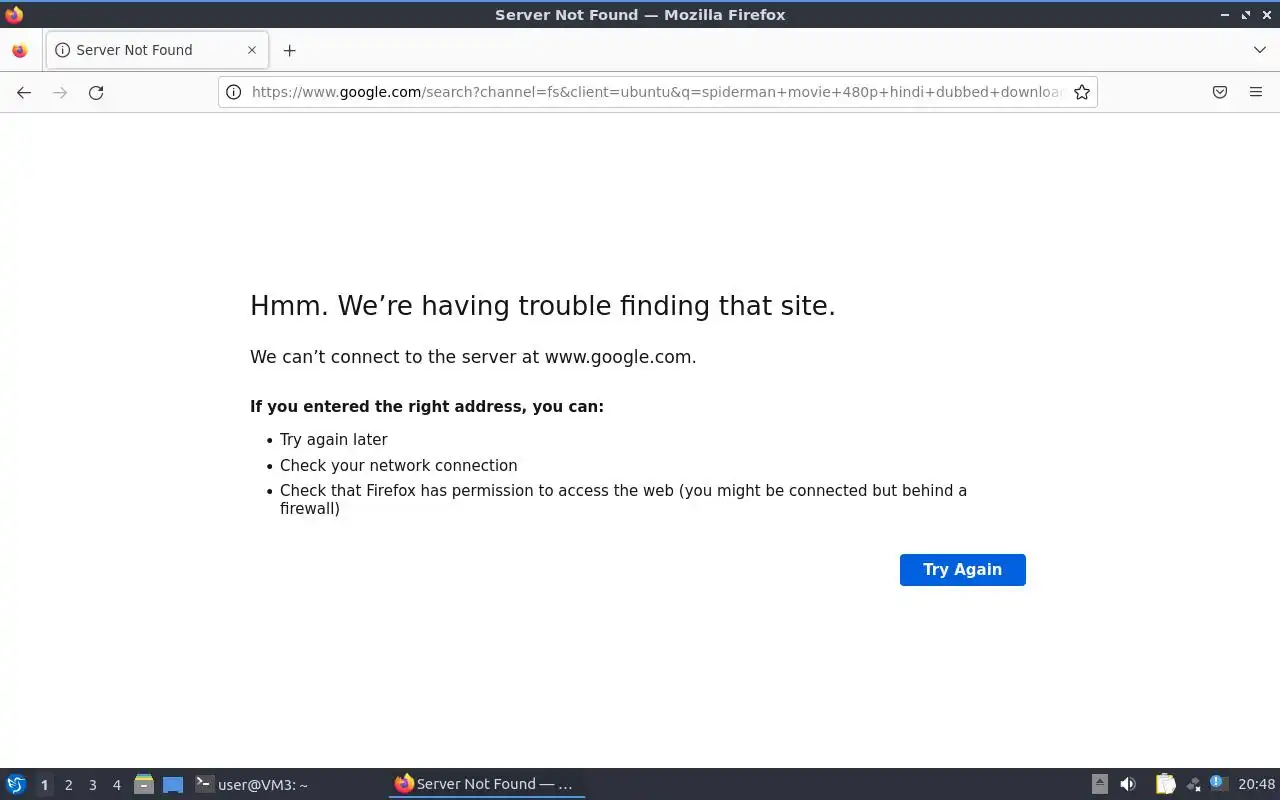
Task: Save page to Pocket icon
Action: [x=1220, y=92]
